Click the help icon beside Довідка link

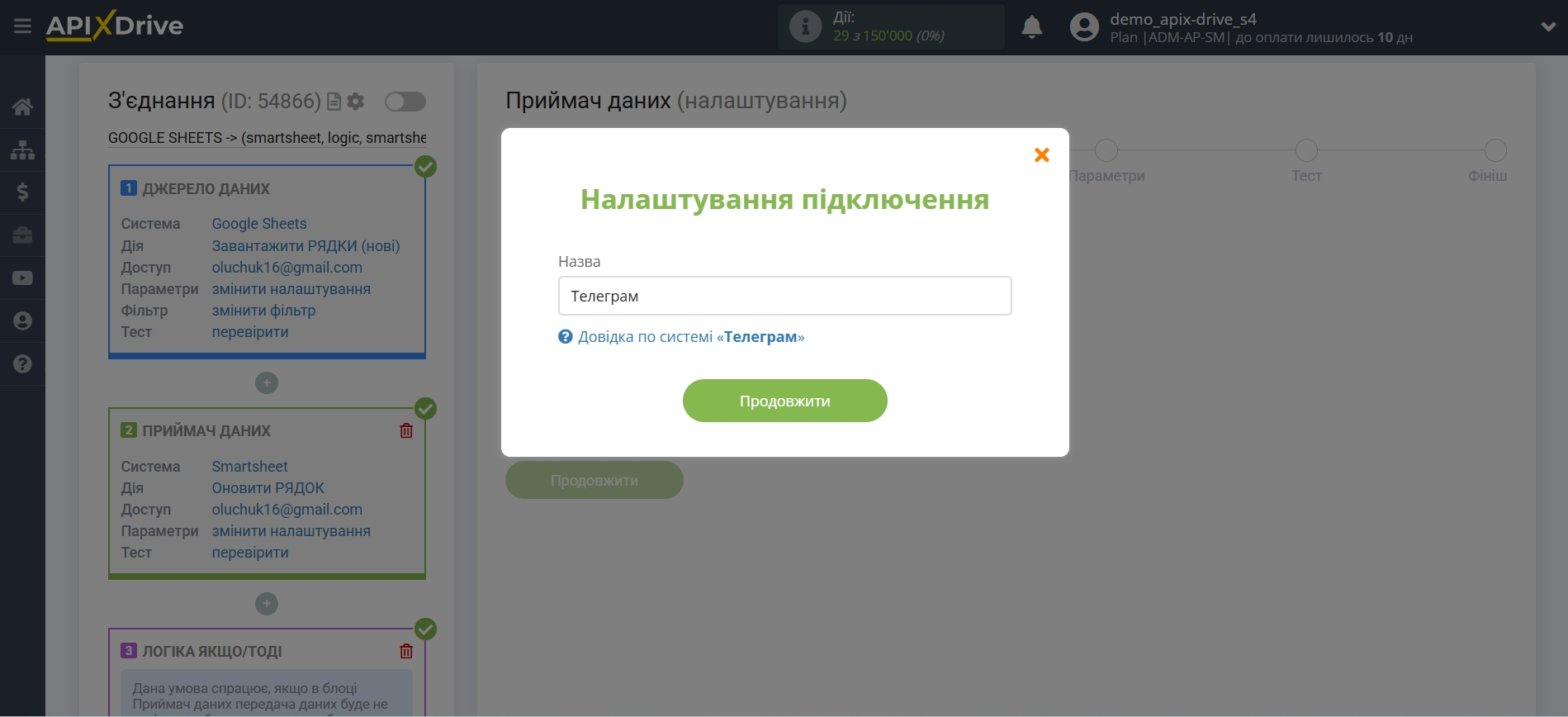pos(566,337)
